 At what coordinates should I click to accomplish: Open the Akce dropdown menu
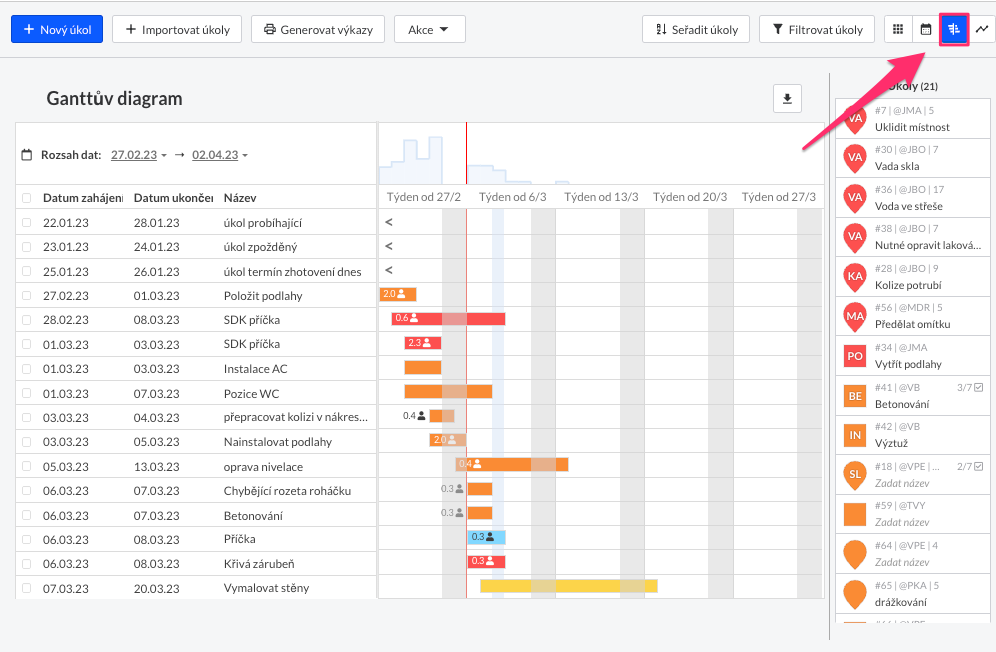(x=429, y=29)
